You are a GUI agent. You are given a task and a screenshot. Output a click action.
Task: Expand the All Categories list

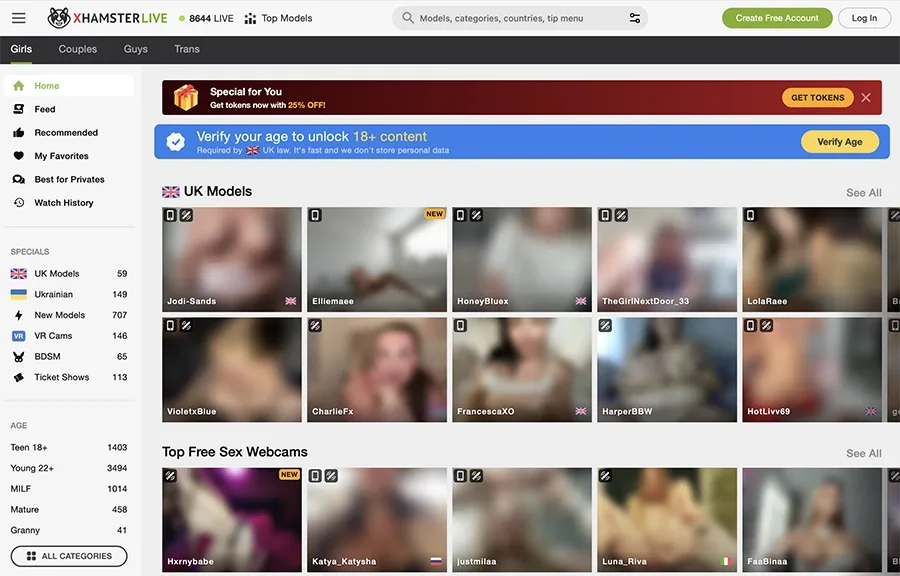tap(69, 556)
